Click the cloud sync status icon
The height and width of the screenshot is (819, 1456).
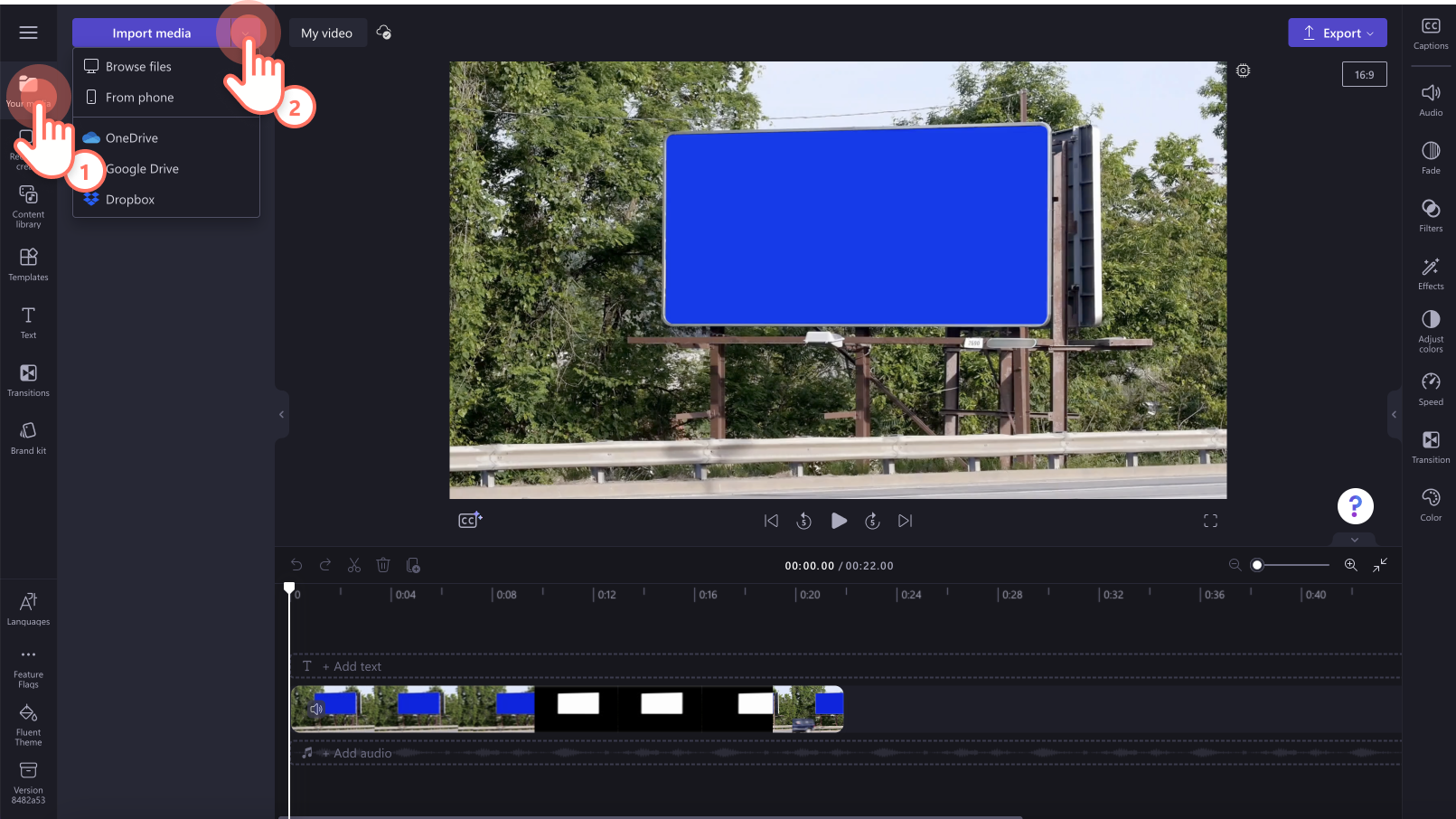383,33
